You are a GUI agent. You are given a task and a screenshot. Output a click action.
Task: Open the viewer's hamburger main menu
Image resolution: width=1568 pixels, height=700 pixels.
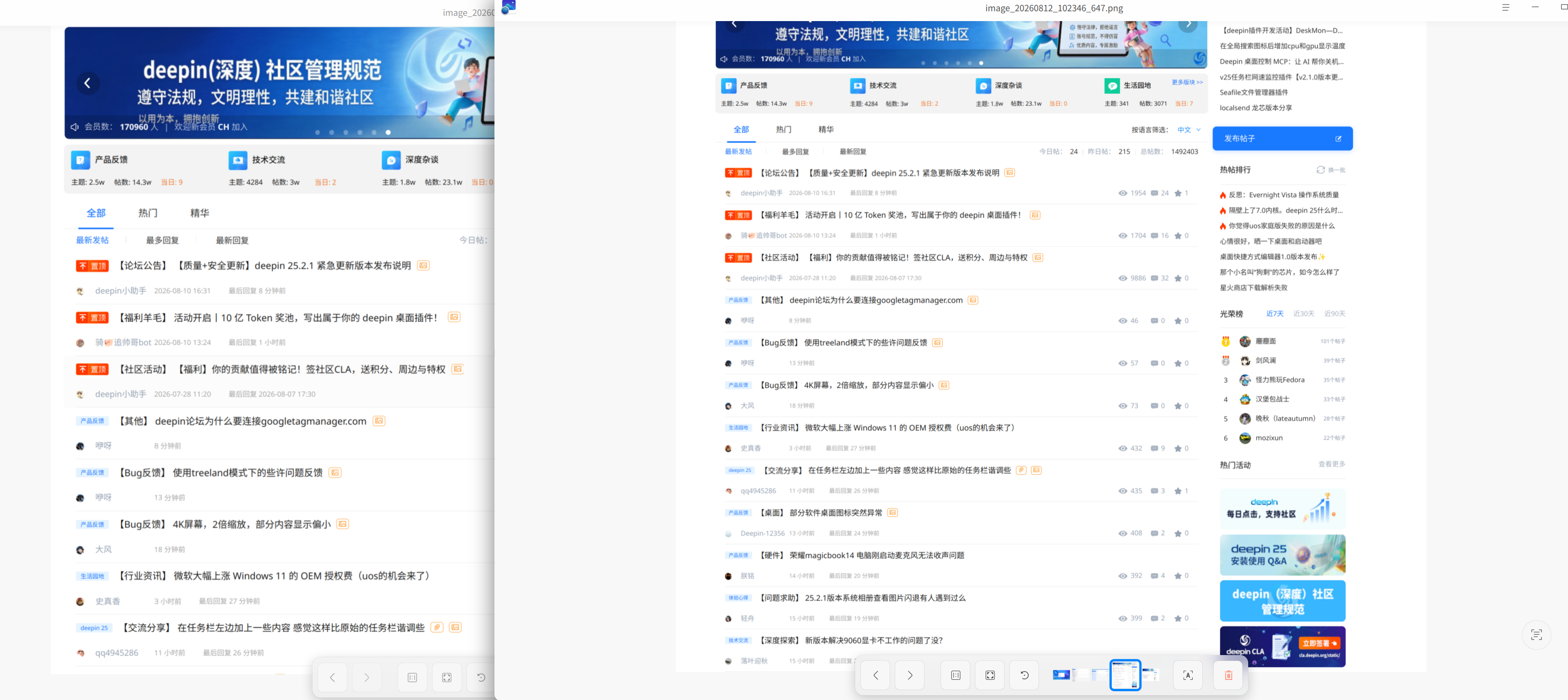pyautogui.click(x=1505, y=7)
